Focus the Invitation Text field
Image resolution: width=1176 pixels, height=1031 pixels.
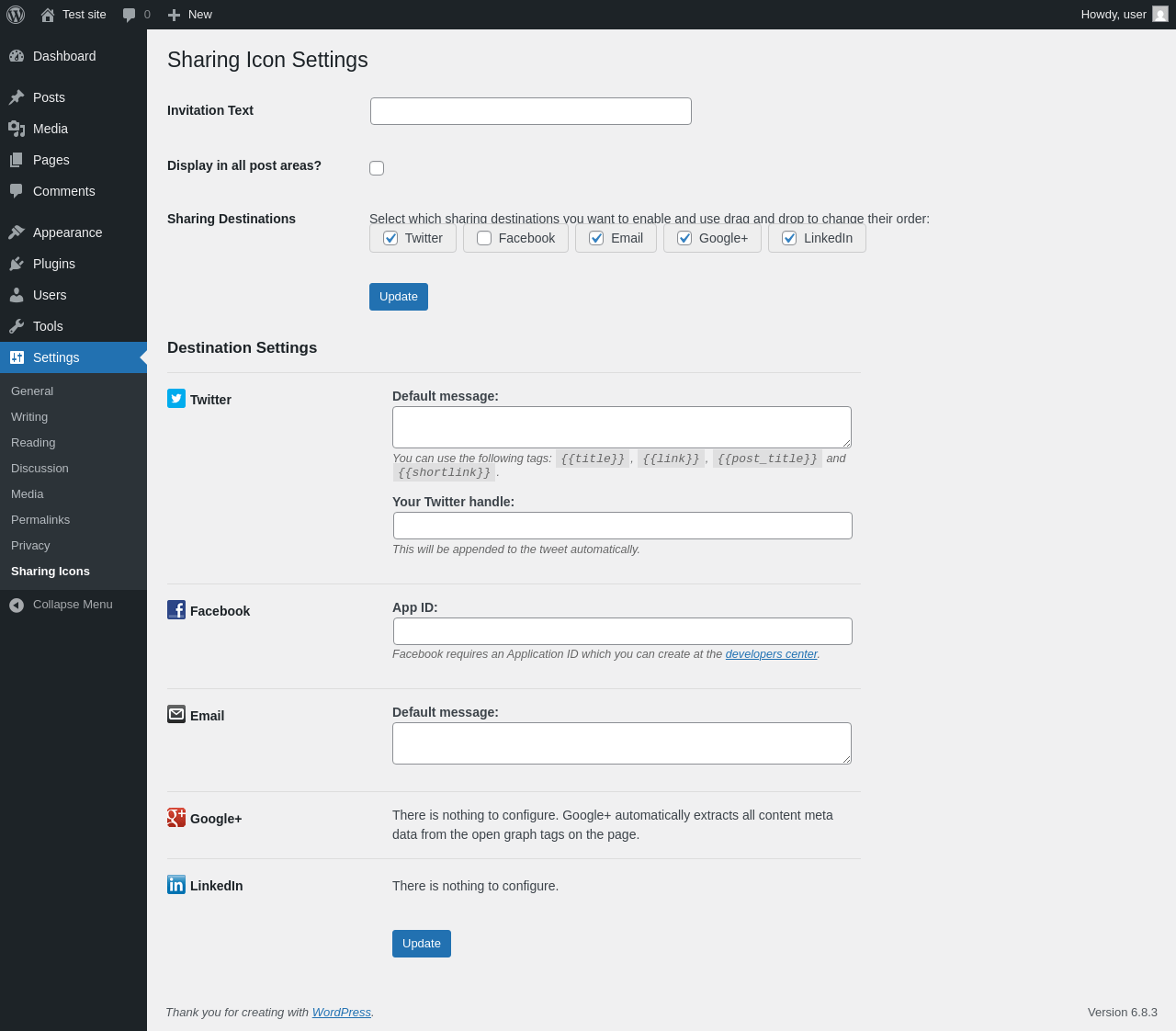[x=530, y=111]
